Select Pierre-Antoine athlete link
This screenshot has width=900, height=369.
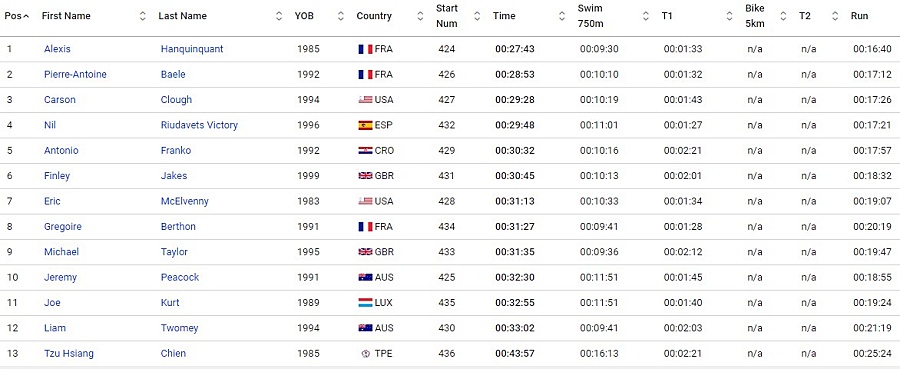click(x=75, y=75)
